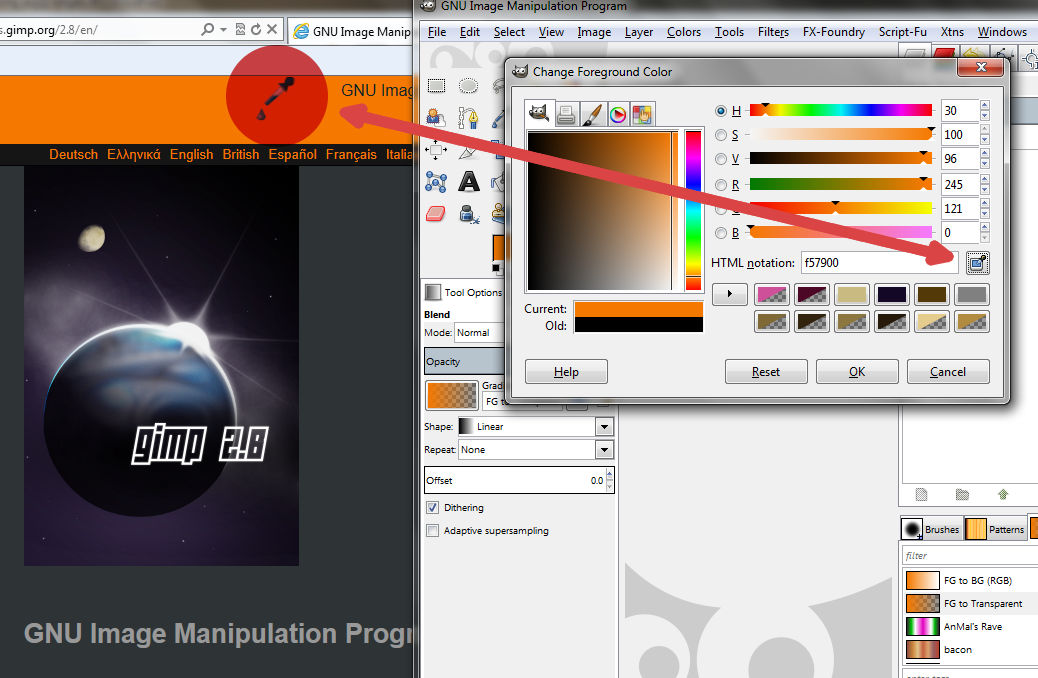Open the File menu
The width and height of the screenshot is (1038, 678).
tap(436, 32)
